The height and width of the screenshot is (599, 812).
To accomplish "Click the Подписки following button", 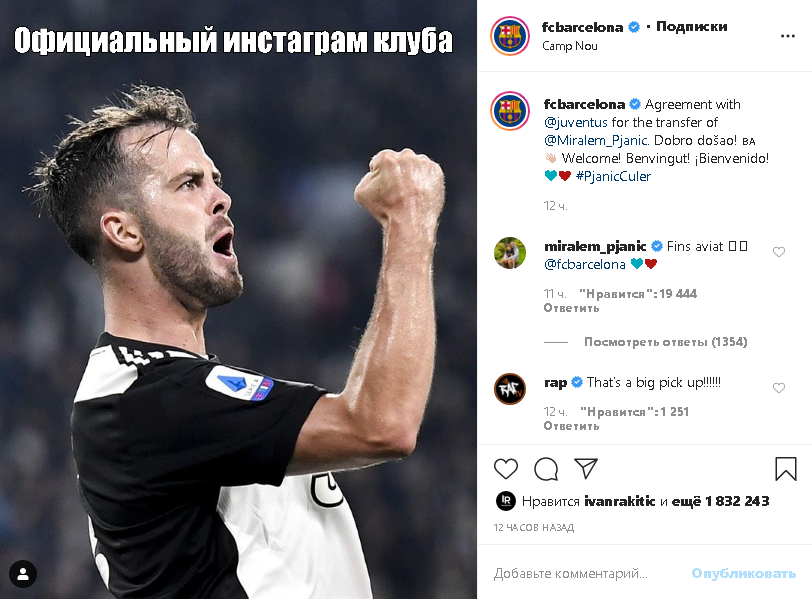I will (691, 26).
